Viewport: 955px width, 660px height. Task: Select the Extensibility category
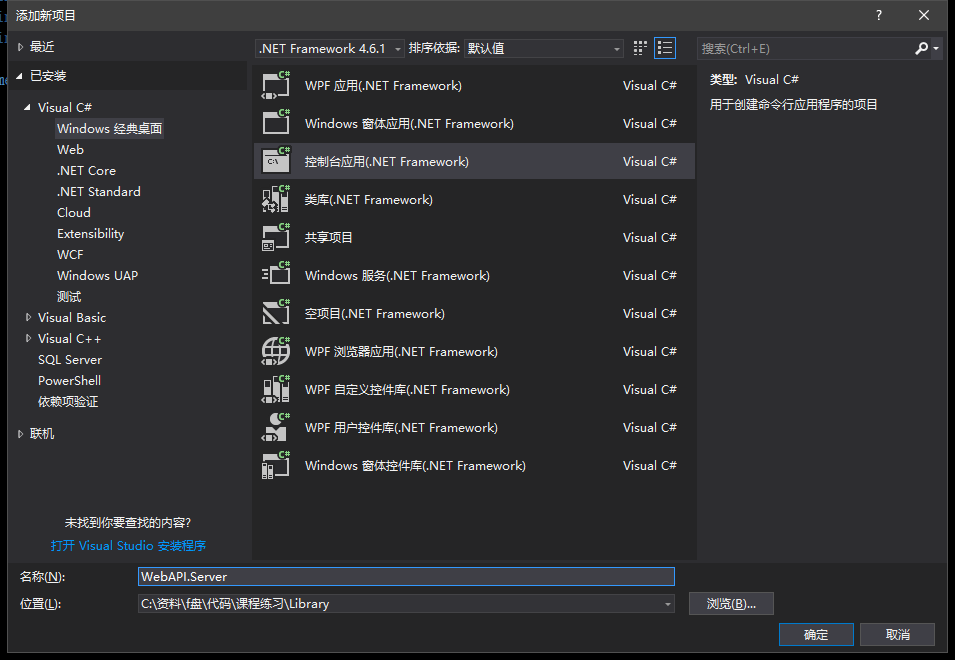91,234
